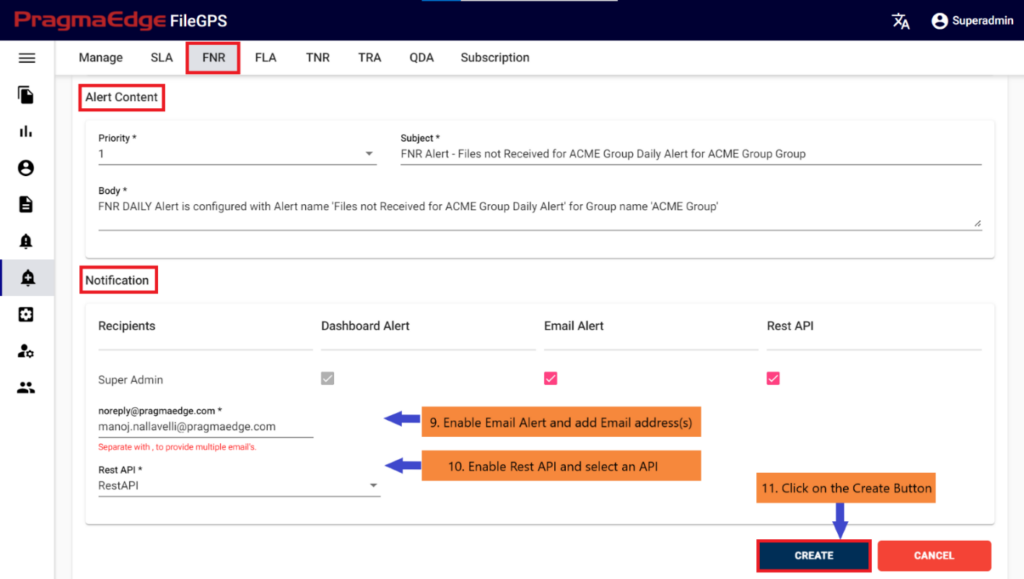
Task: Click into the Body text area
Action: [539, 214]
